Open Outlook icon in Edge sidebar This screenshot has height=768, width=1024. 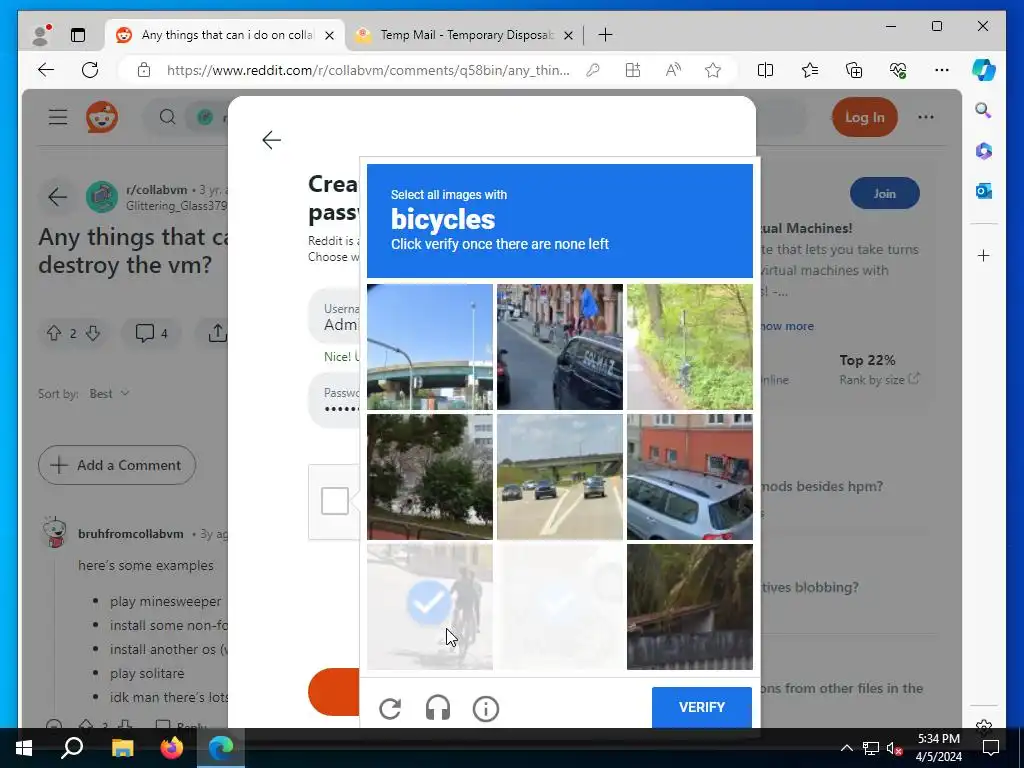click(984, 191)
